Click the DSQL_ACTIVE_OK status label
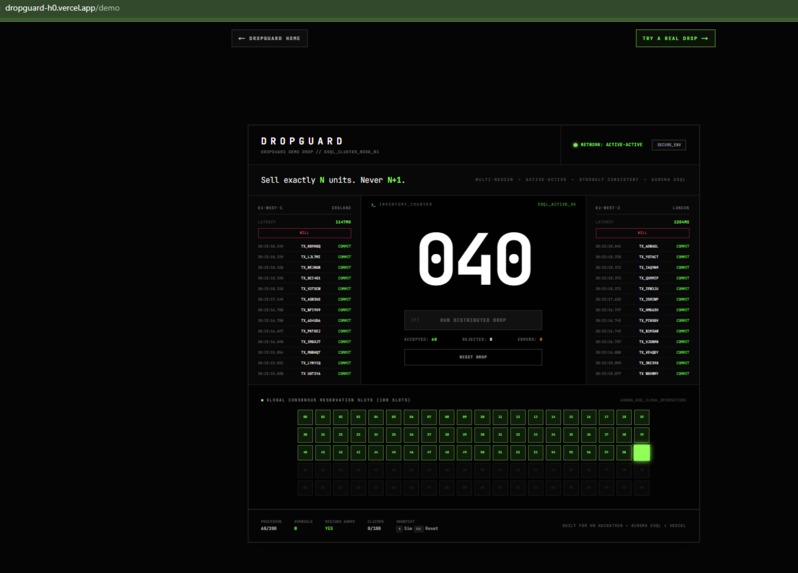The height and width of the screenshot is (573, 798). (557, 205)
